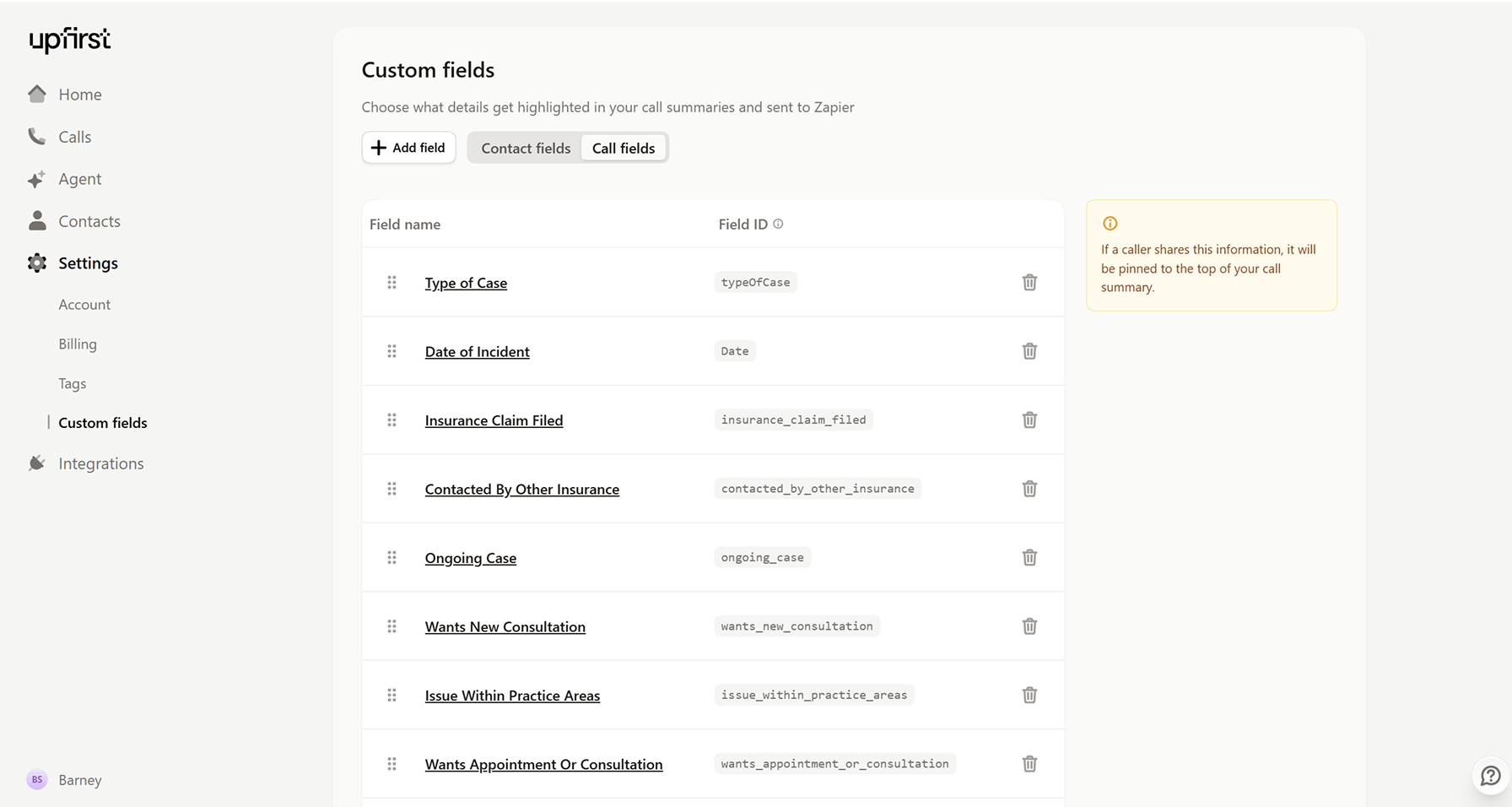1512x807 pixels.
Task: Click the wants_appointment_or_consultation field ID
Action: coord(835,764)
